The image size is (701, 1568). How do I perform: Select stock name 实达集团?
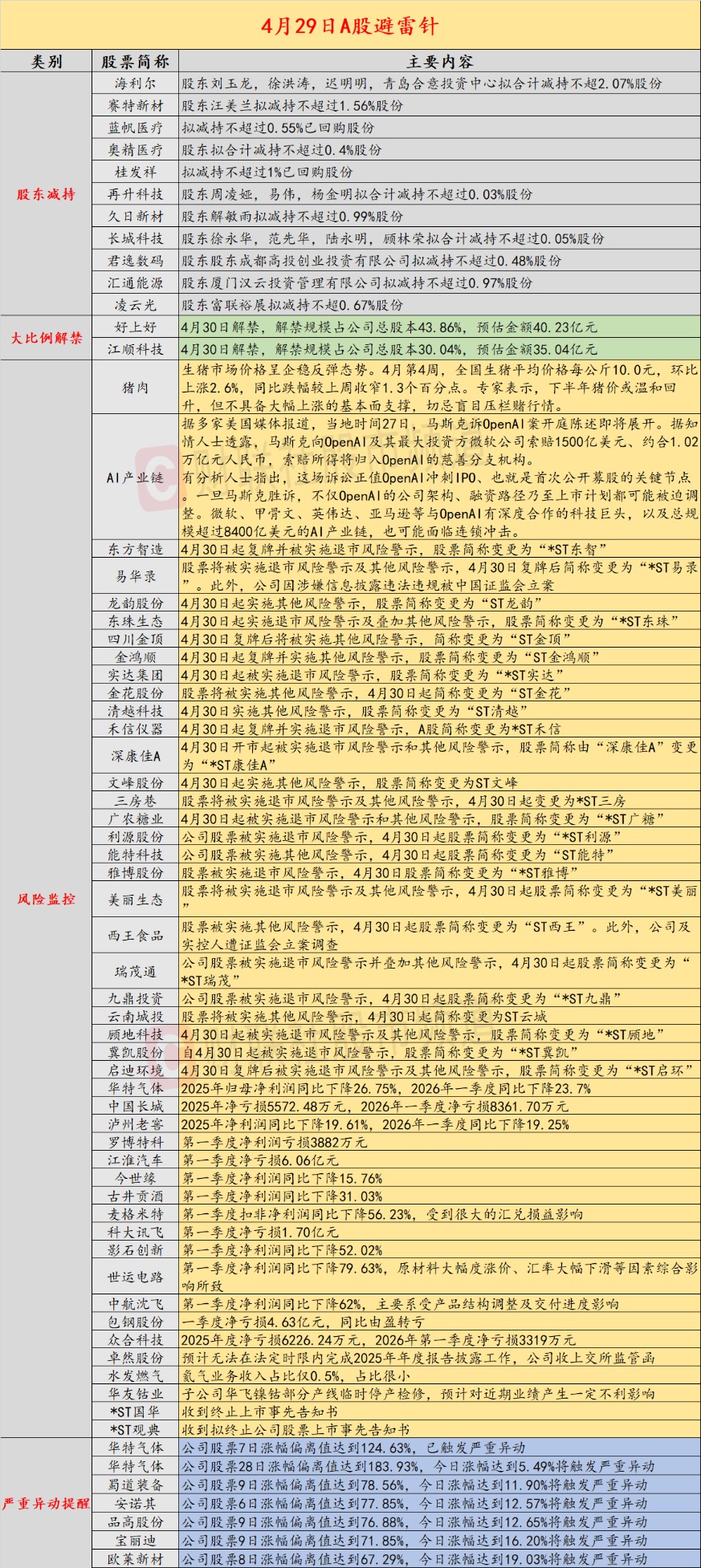pyautogui.click(x=136, y=676)
